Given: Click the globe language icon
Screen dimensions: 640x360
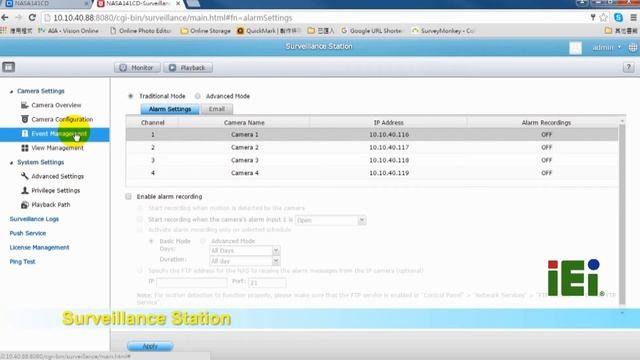Looking at the screenshot, I should pyautogui.click(x=633, y=48).
